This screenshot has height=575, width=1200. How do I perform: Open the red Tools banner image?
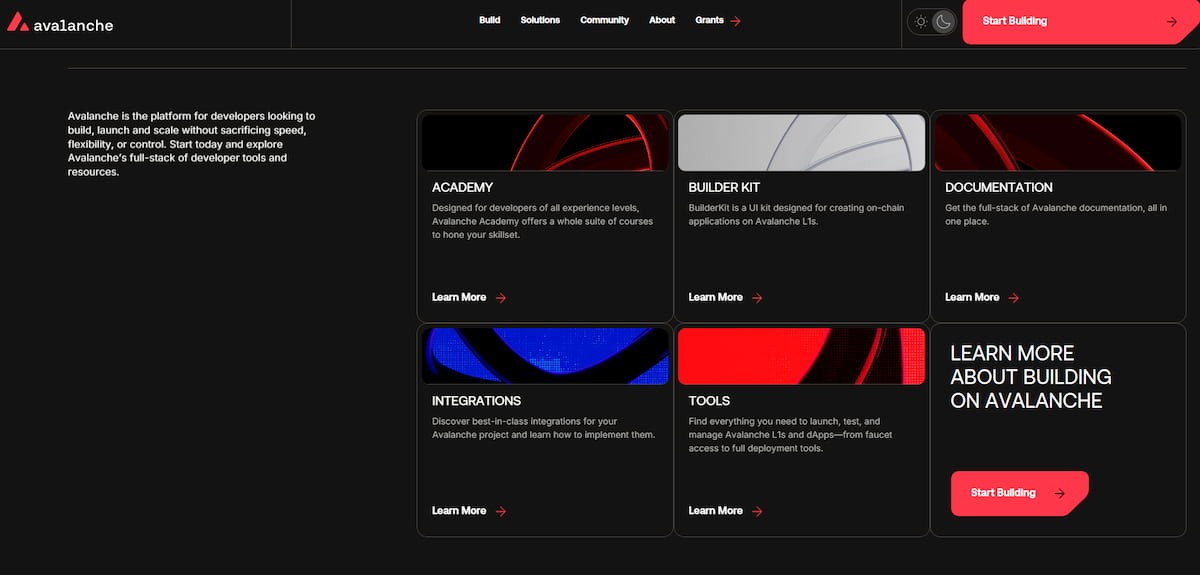802,356
